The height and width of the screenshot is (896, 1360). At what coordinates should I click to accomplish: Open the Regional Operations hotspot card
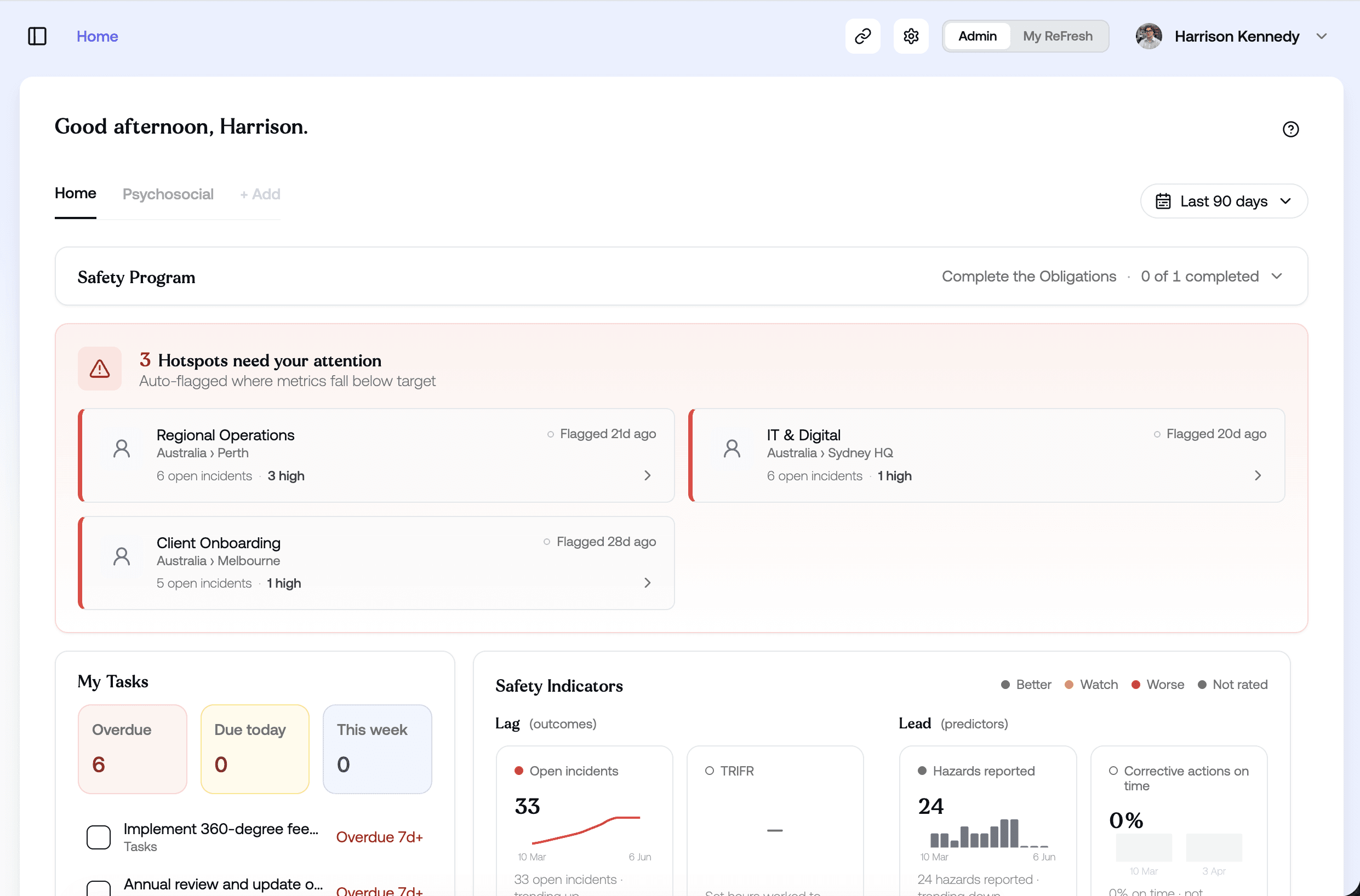coord(376,456)
